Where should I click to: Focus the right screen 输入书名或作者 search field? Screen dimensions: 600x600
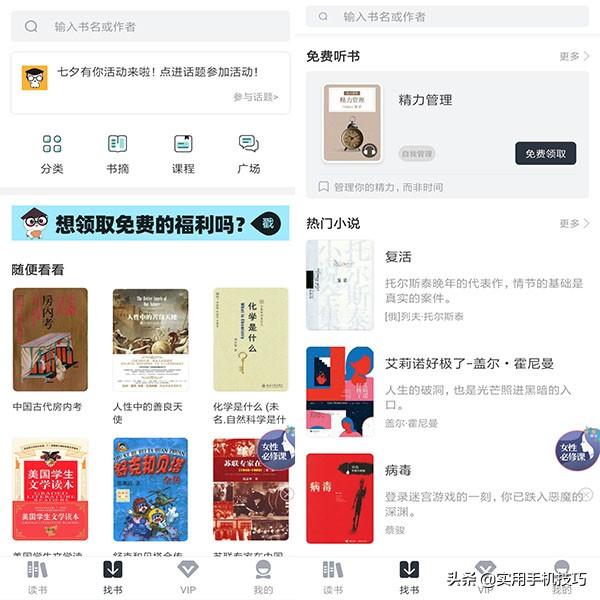(447, 16)
